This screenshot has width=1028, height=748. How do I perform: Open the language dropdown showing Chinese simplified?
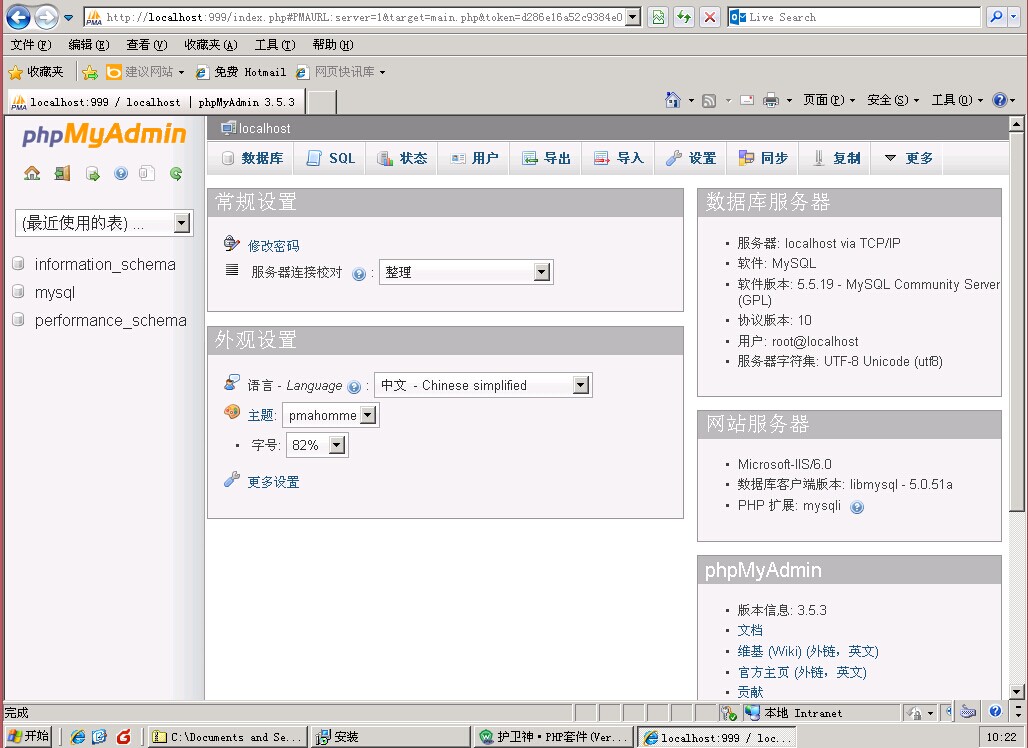coord(483,385)
